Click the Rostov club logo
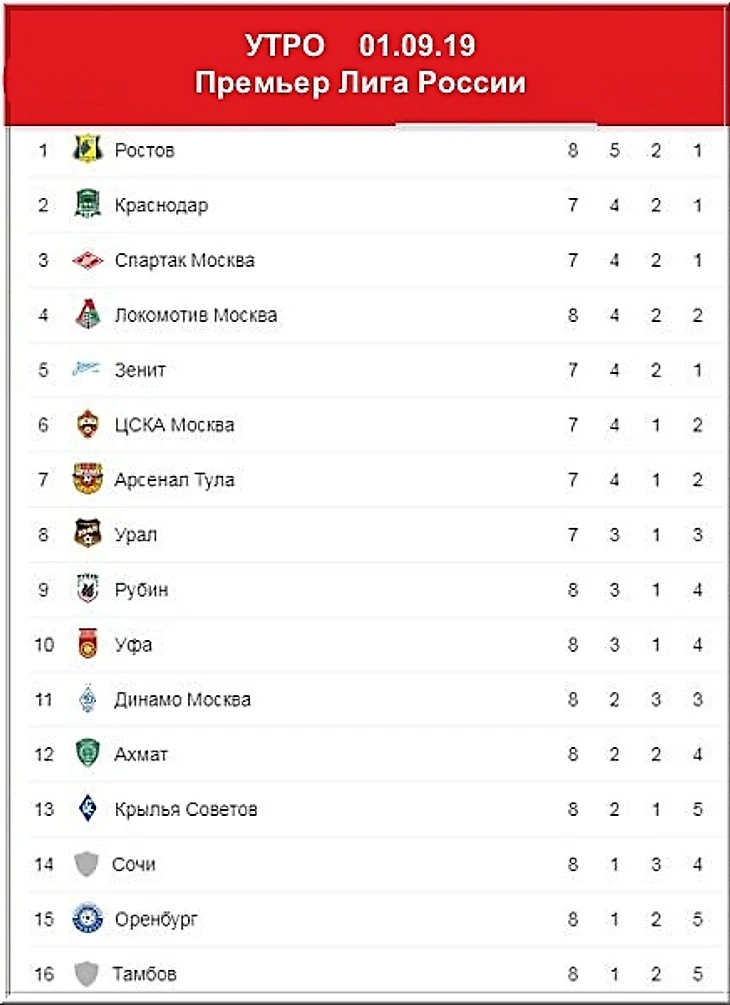The width and height of the screenshot is (730, 1005). (88, 150)
